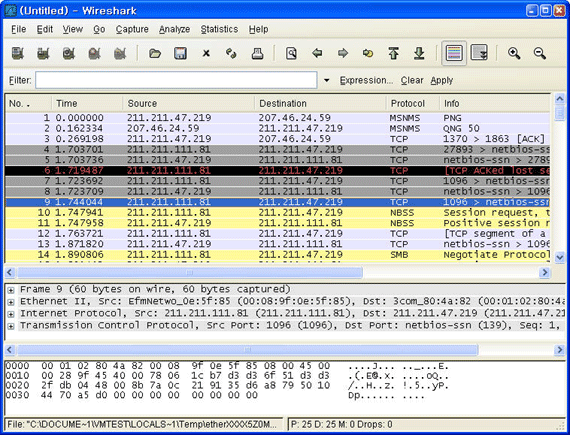Screen dimensions: 570x435
Task: Apply the display filter
Action: (442, 80)
